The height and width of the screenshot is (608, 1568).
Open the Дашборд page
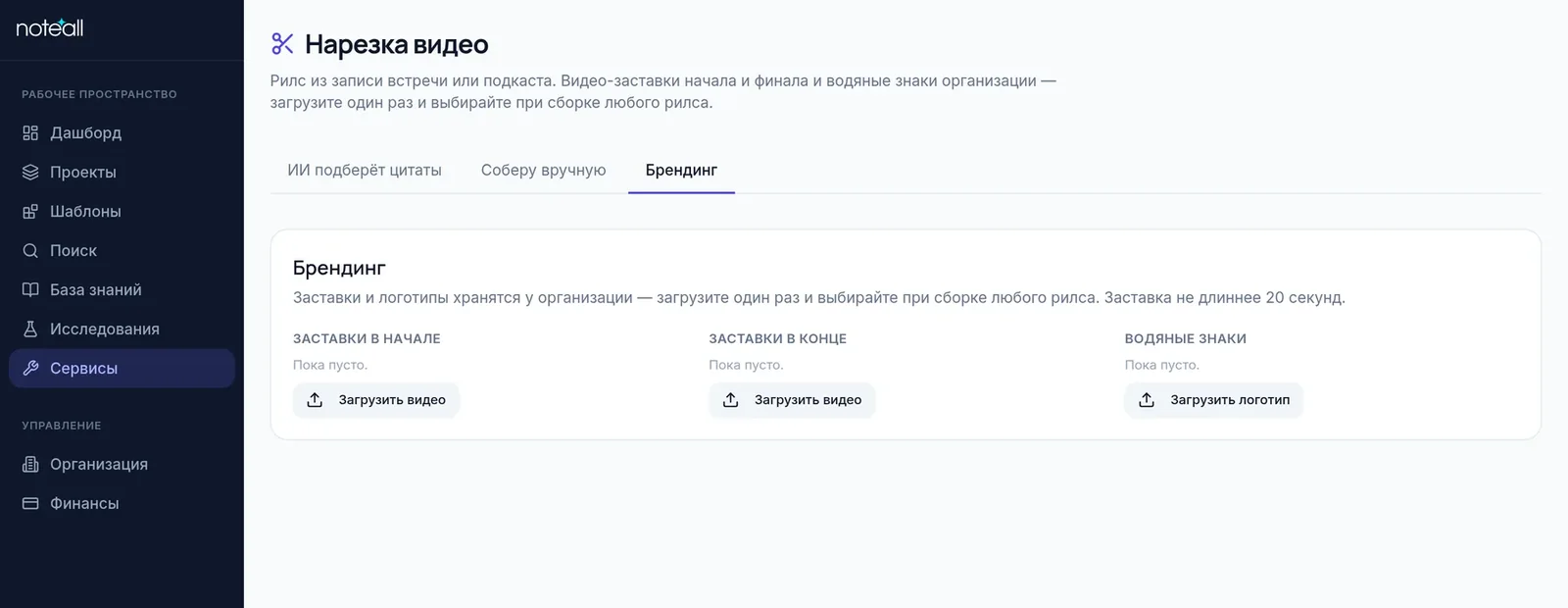[x=122, y=132]
